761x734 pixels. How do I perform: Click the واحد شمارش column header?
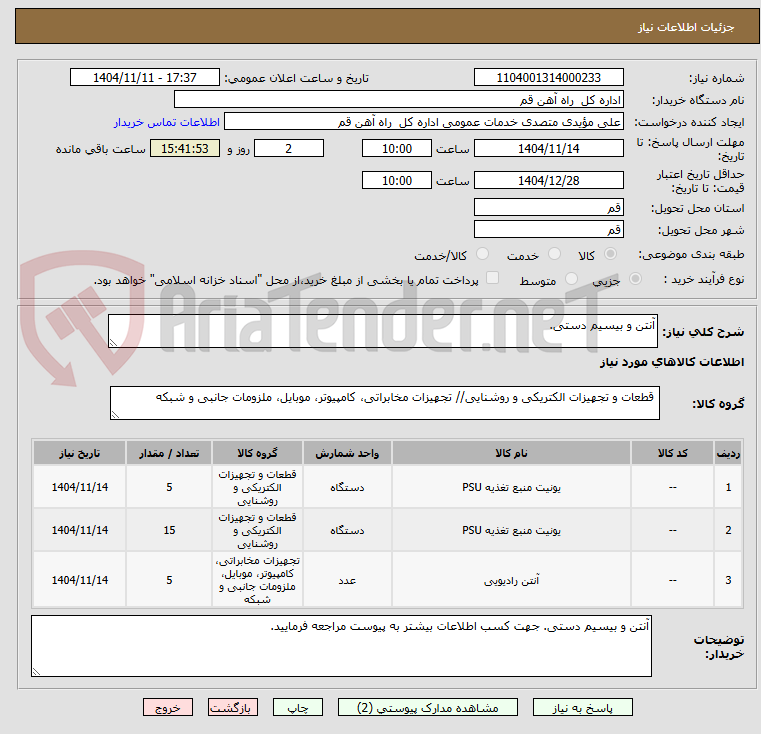coord(347,453)
